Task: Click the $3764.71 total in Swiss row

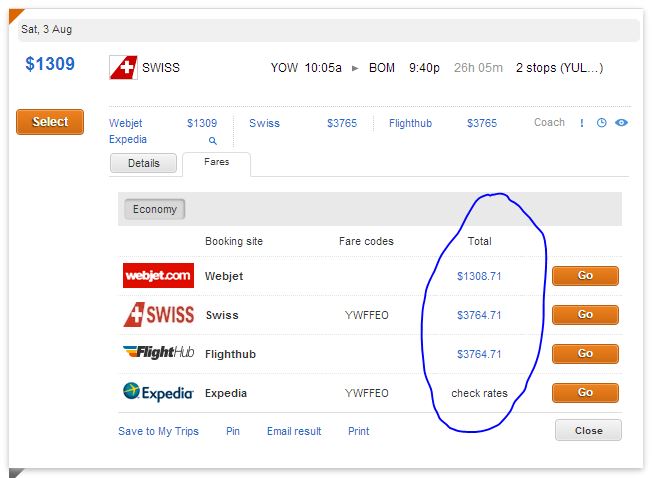Action: (x=479, y=315)
